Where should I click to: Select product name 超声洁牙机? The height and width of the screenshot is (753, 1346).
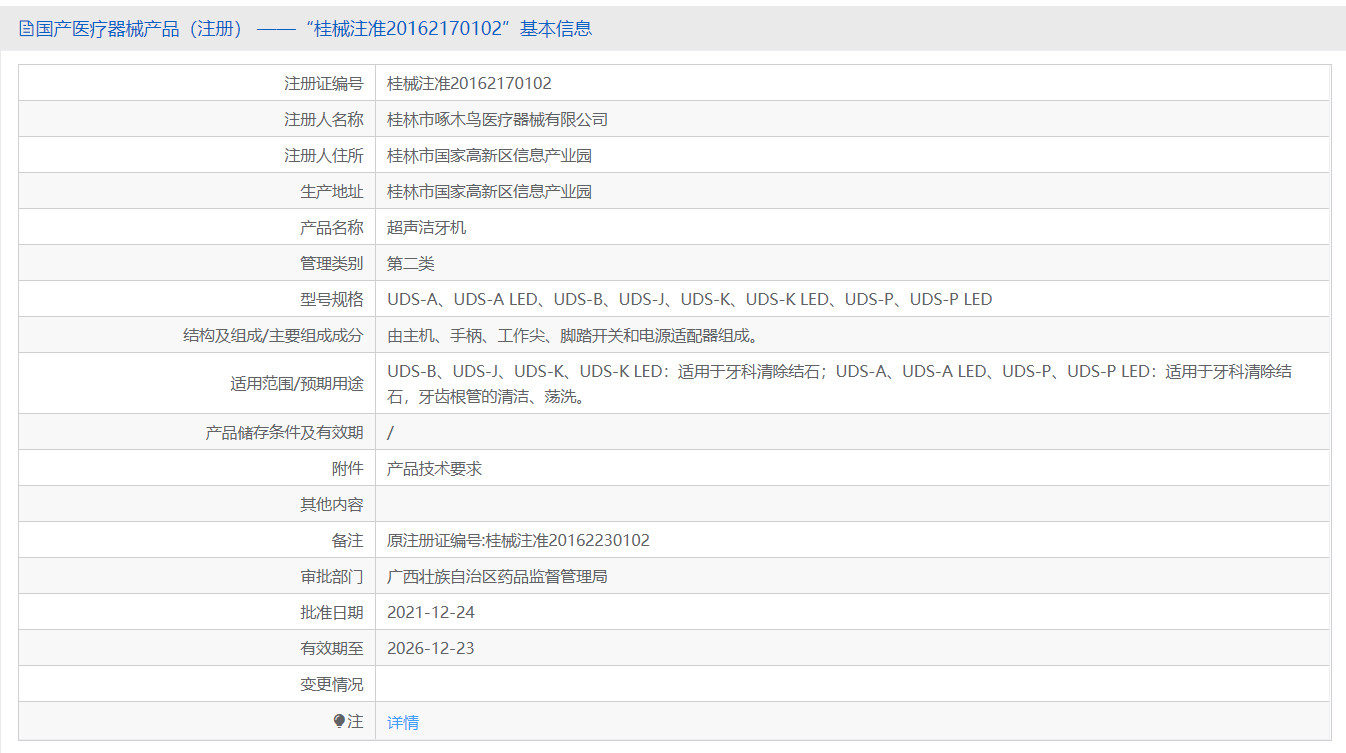click(426, 228)
